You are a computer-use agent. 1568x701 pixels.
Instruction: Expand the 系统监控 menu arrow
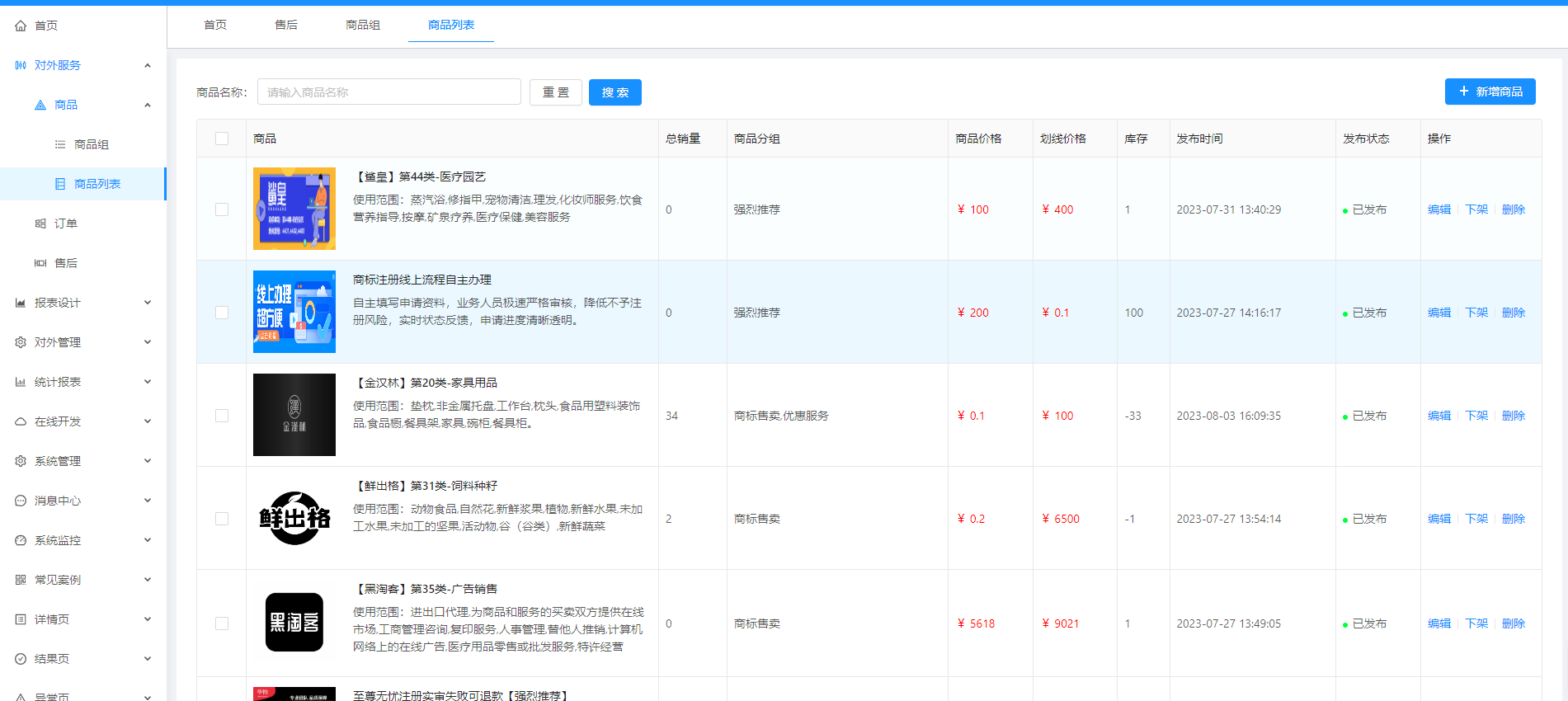pyautogui.click(x=148, y=540)
